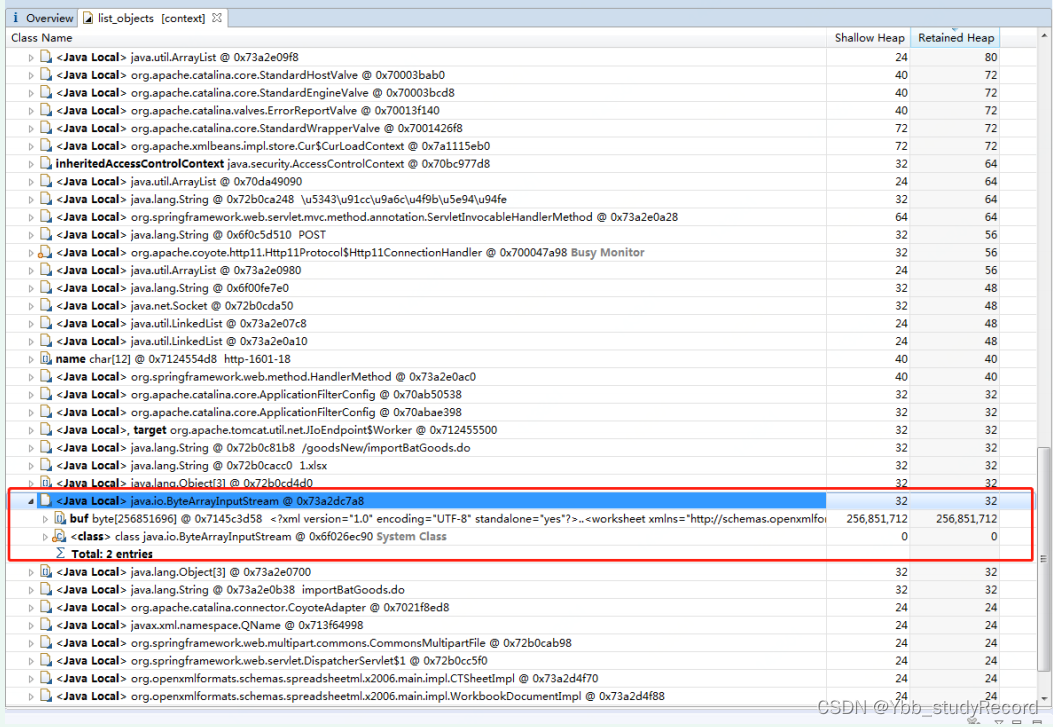1053x727 pixels.
Task: Expand StandardHostValve @ 0x70003bab0 node
Action: tap(31, 75)
